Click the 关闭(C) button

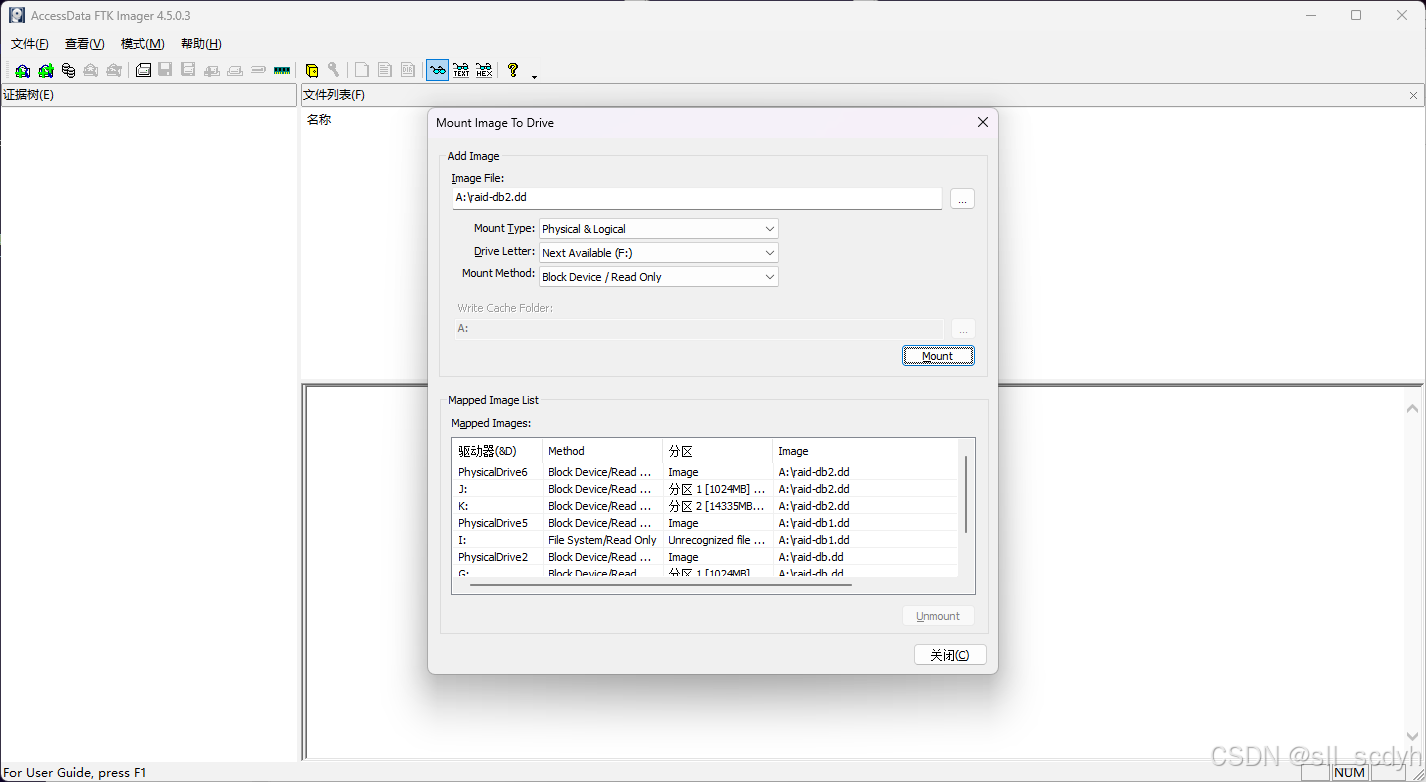click(950, 655)
